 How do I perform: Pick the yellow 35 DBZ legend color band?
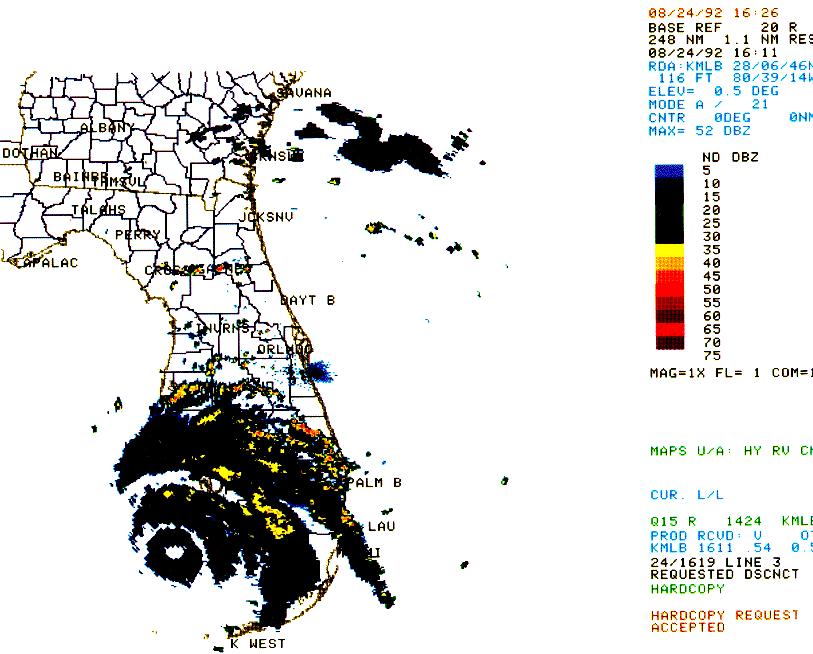(669, 250)
